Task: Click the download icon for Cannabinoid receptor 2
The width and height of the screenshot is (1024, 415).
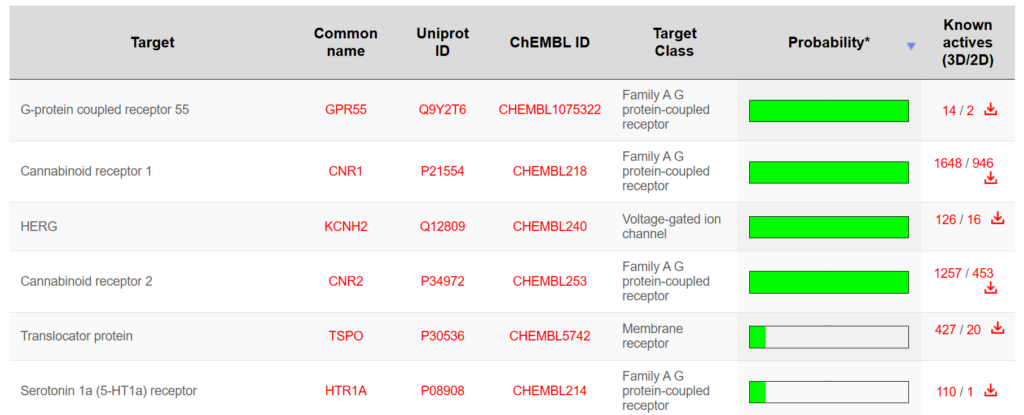Action: (991, 288)
